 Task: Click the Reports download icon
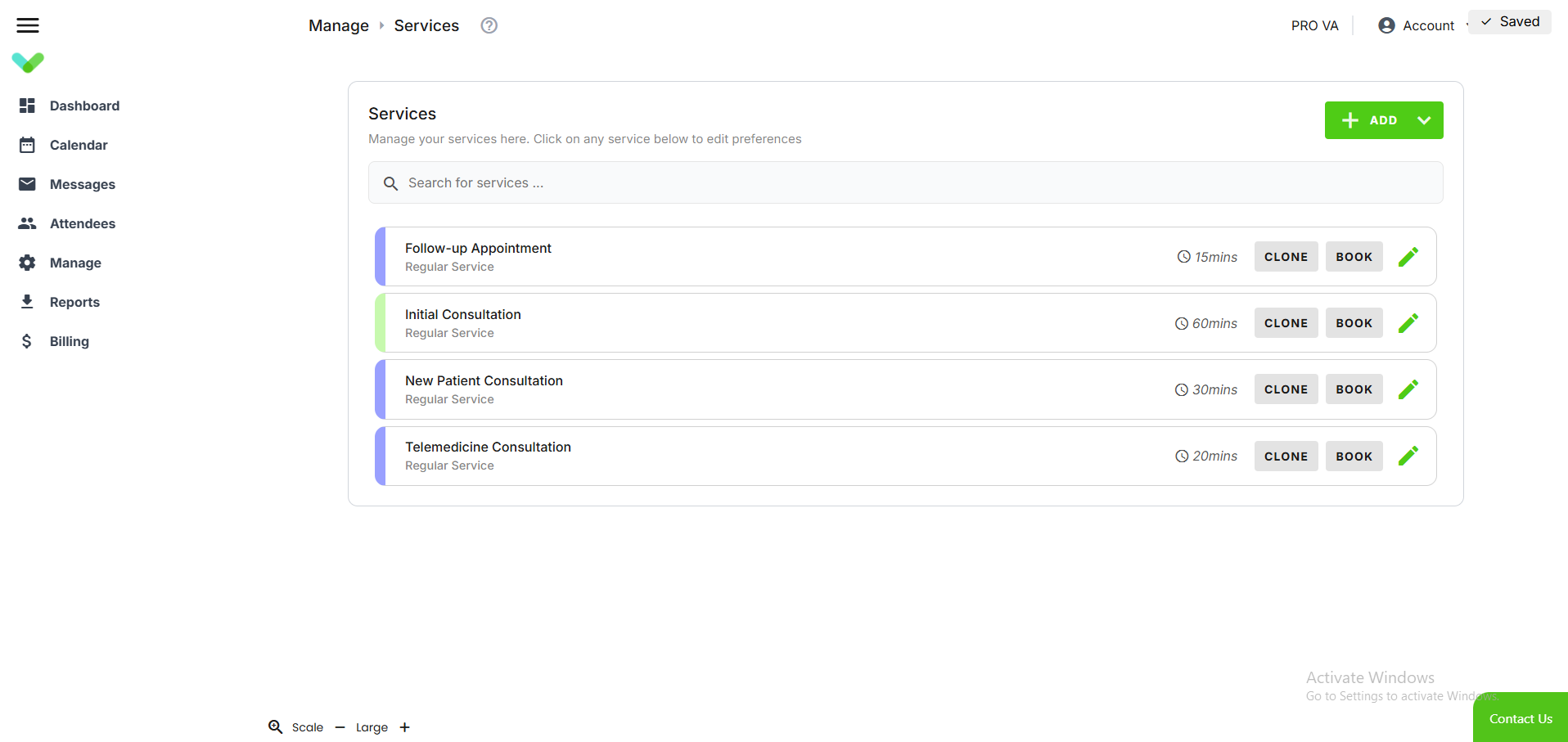click(27, 302)
